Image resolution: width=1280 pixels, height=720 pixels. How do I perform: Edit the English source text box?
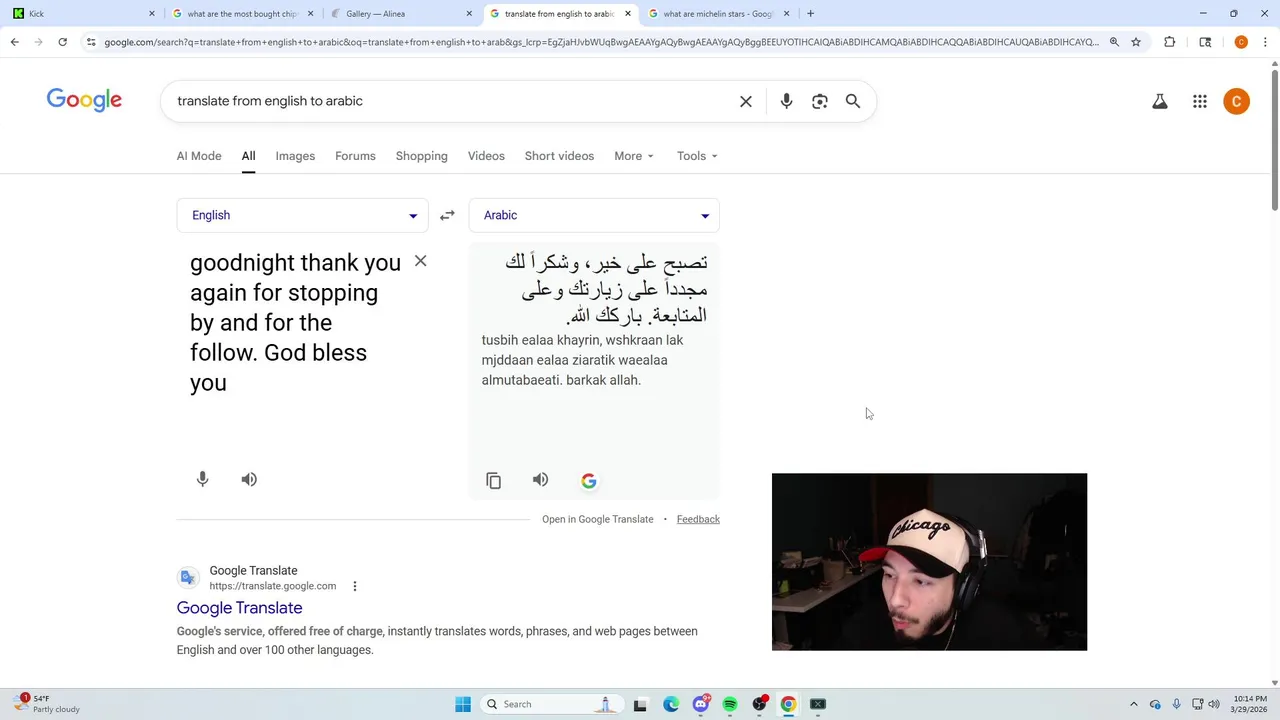coord(295,322)
